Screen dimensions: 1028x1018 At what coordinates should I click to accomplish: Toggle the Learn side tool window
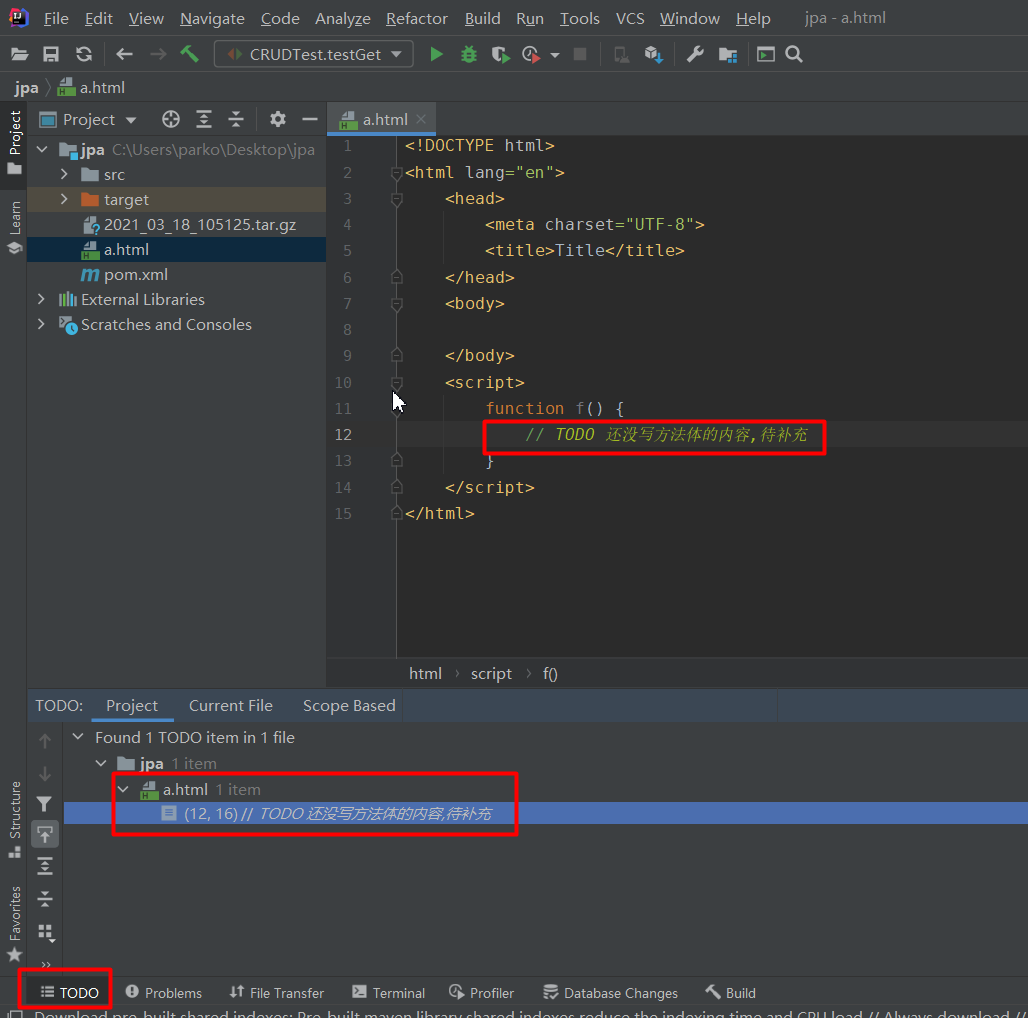click(14, 227)
